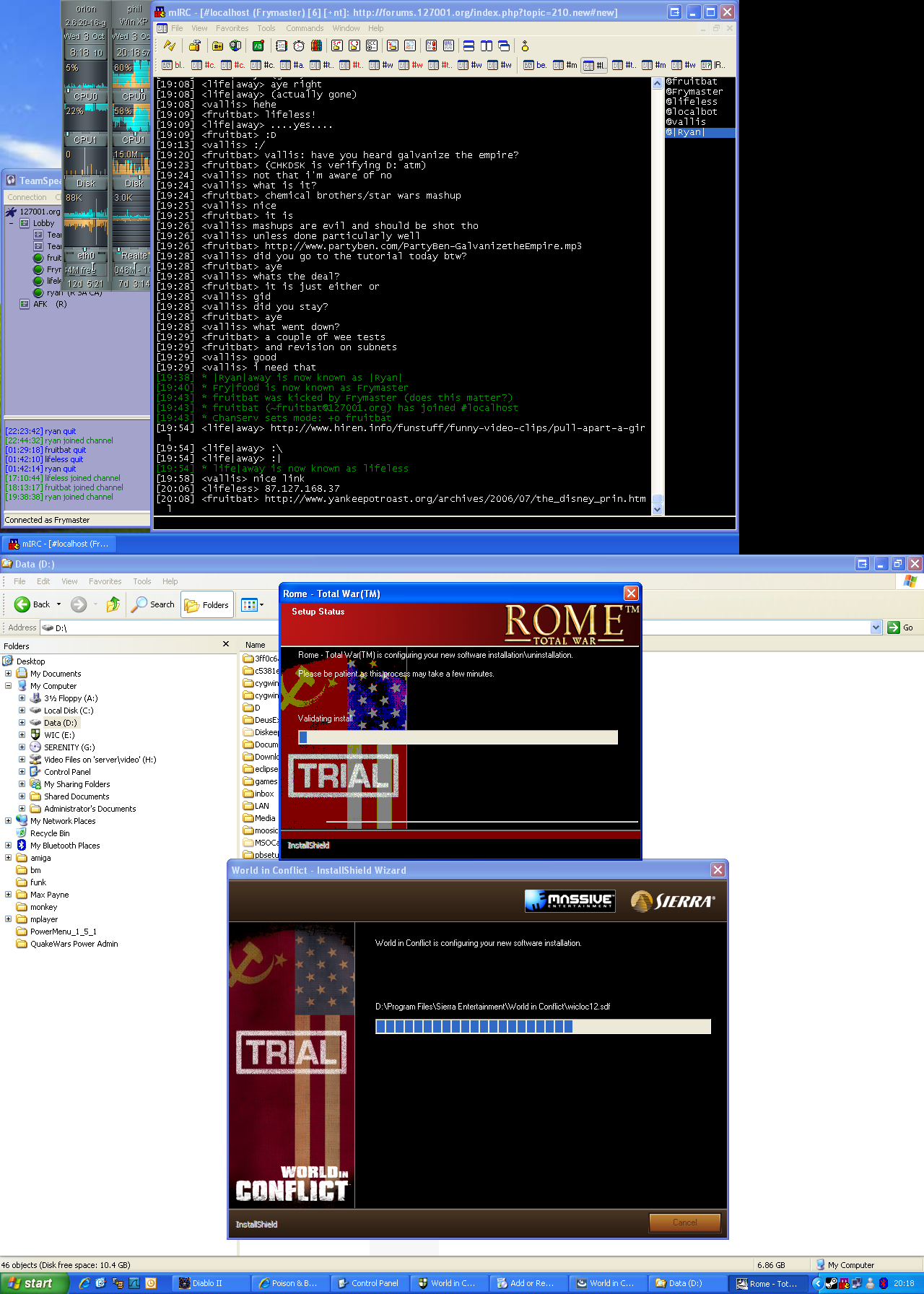
Task: Click the partyben.com mp3 link in chat
Action: pyautogui.click(x=423, y=246)
